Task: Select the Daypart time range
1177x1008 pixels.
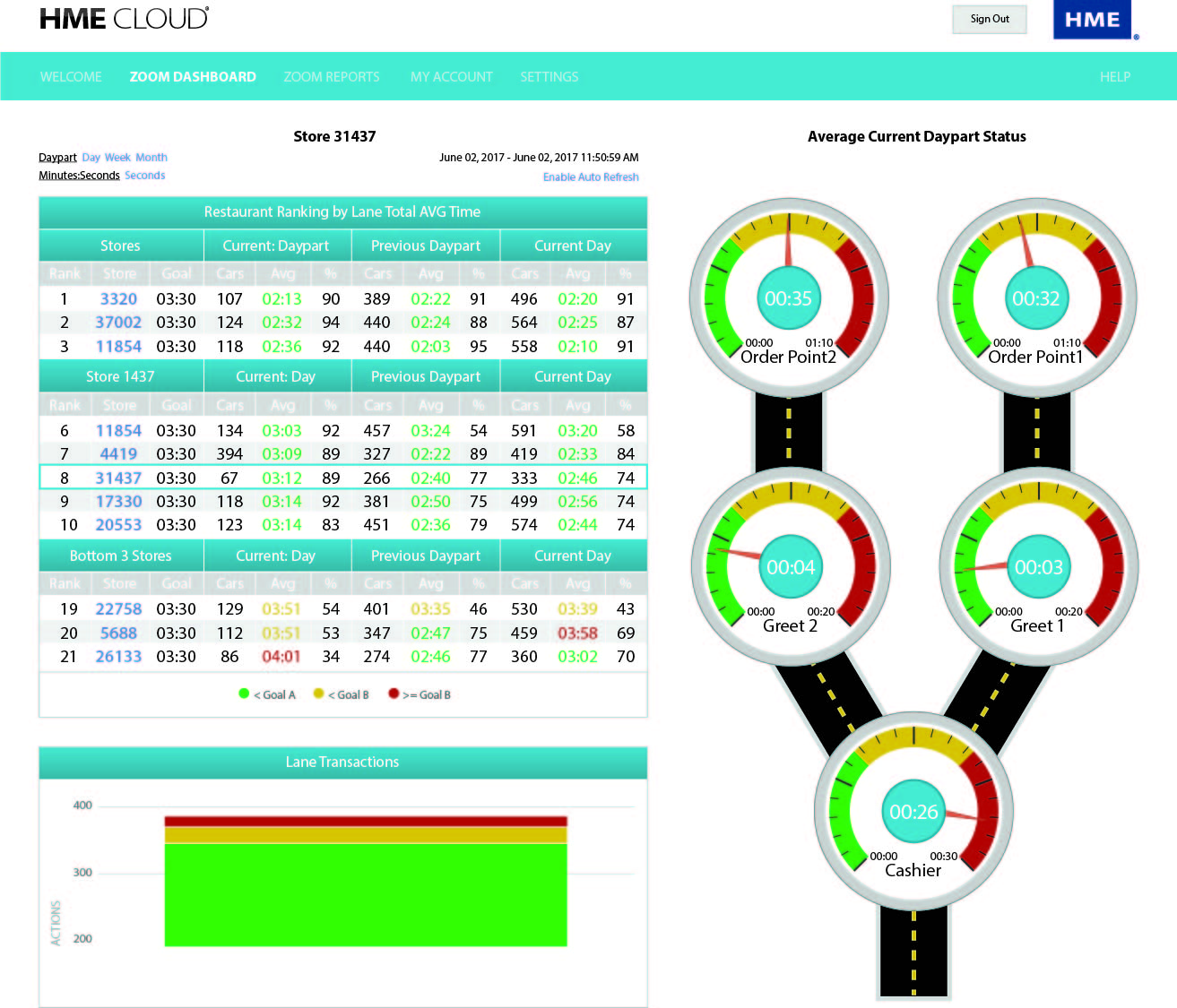Action: point(57,158)
